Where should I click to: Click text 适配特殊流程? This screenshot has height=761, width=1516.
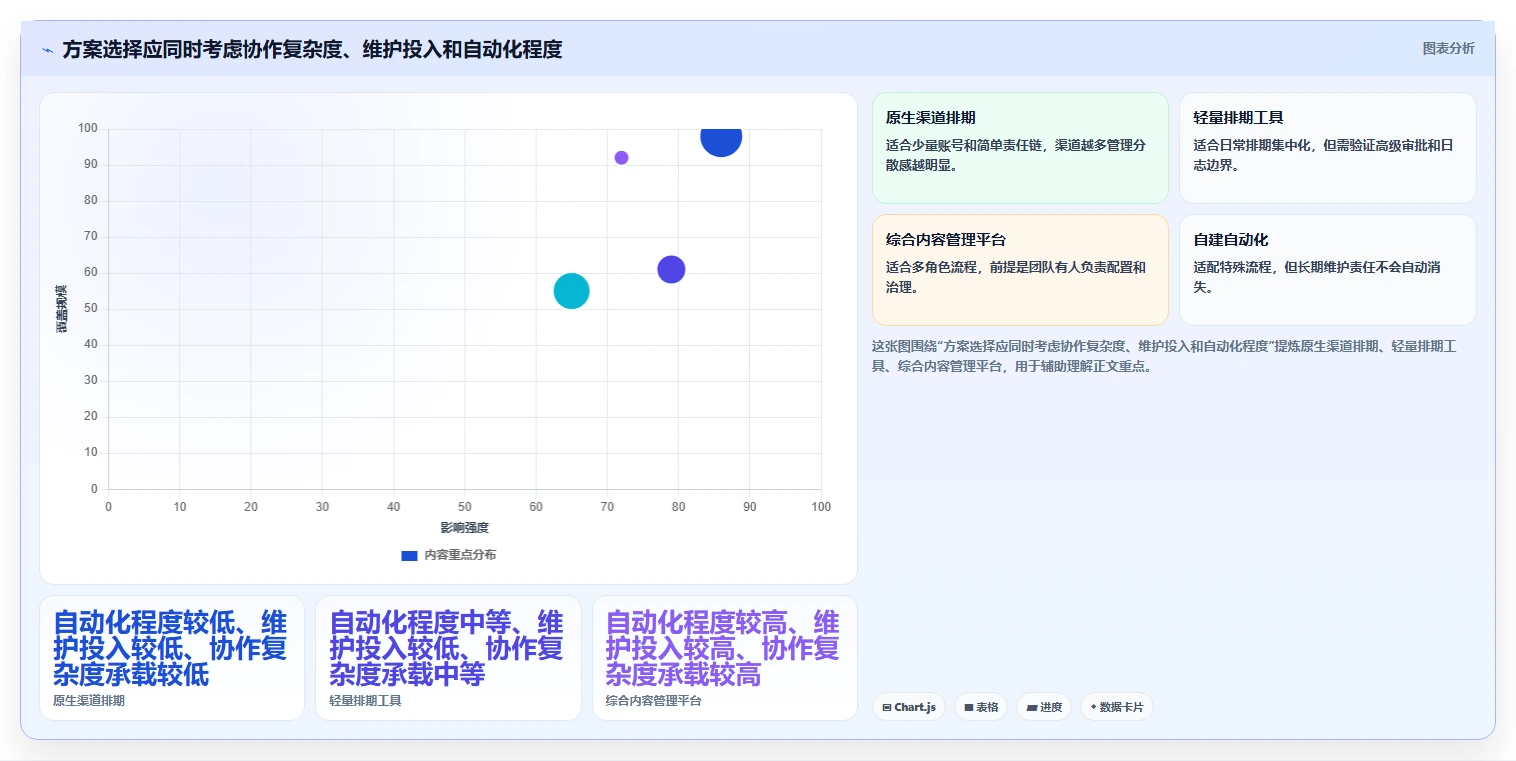pyautogui.click(x=1317, y=277)
